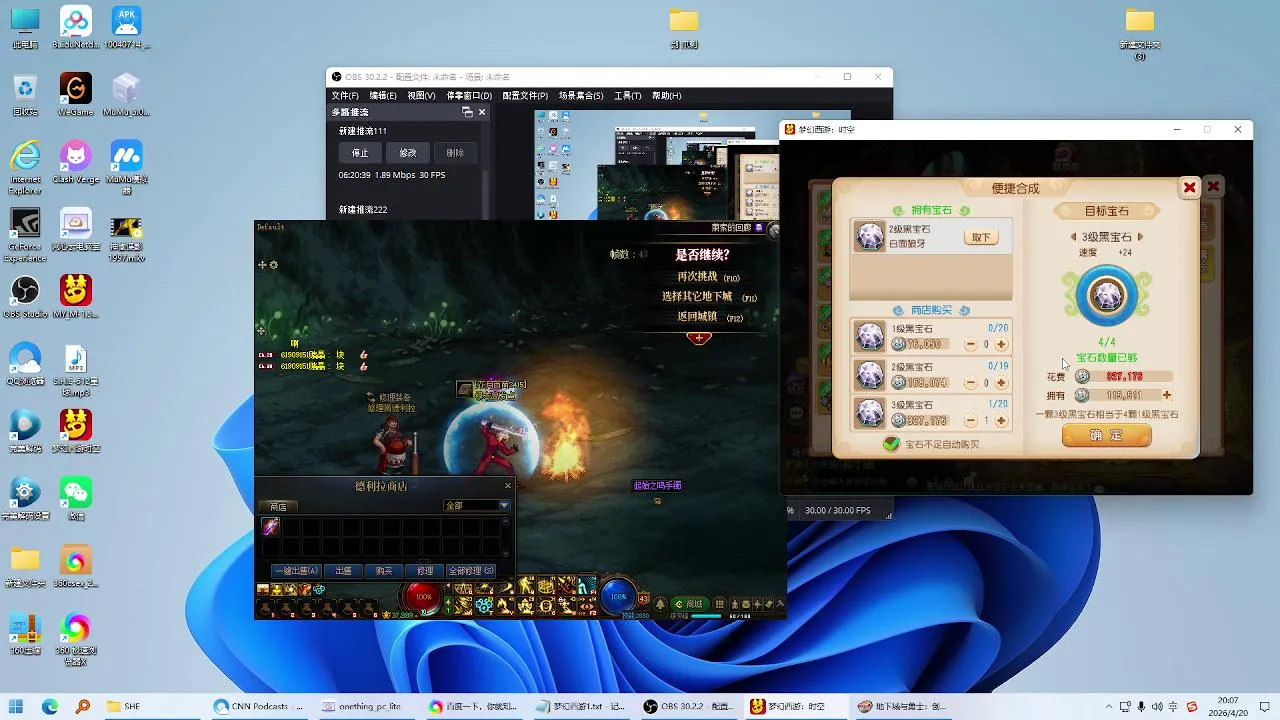Click the 出售 sell button in the shop

pos(343,571)
